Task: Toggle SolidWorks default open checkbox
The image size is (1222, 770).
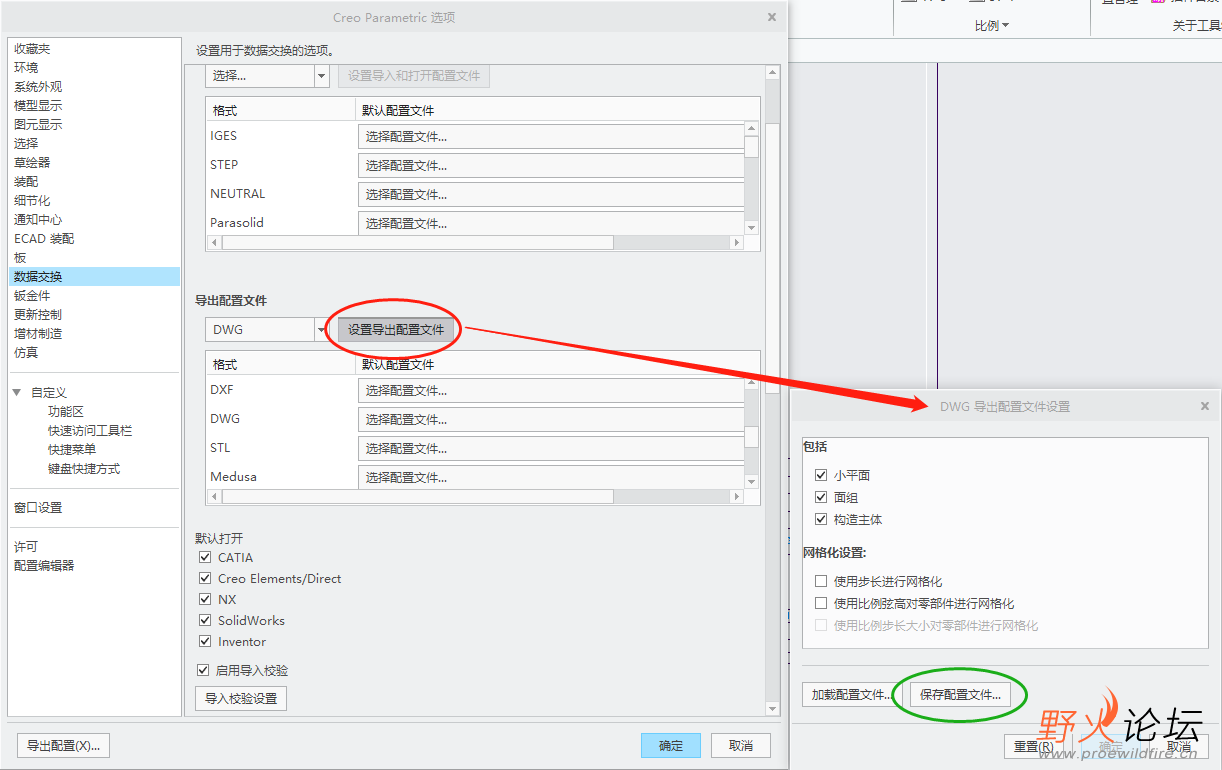Action: pyautogui.click(x=205, y=621)
